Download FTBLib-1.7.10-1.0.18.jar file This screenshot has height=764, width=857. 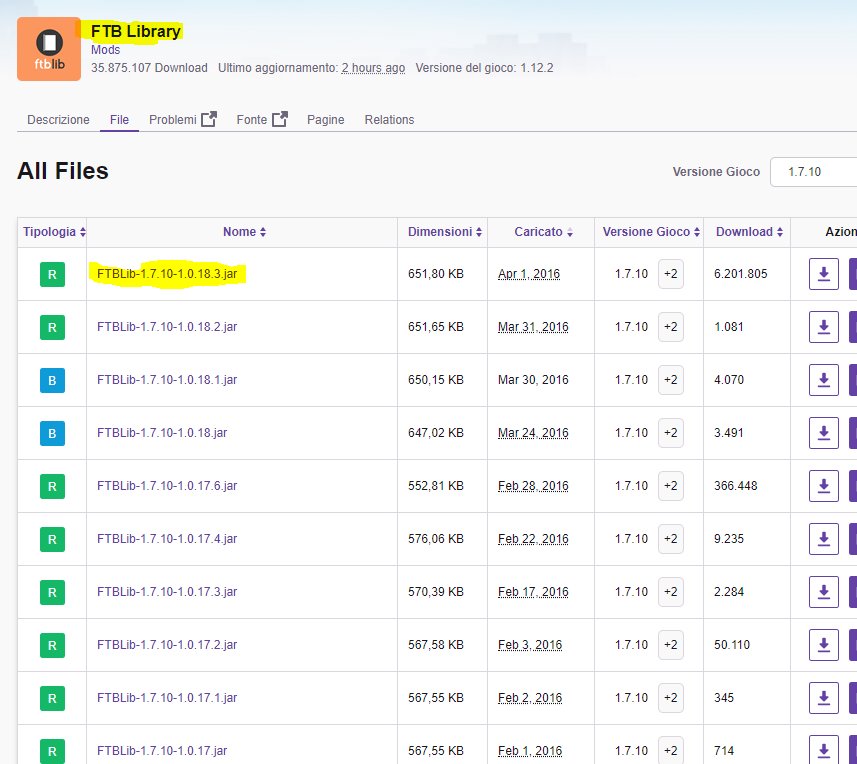pos(824,433)
